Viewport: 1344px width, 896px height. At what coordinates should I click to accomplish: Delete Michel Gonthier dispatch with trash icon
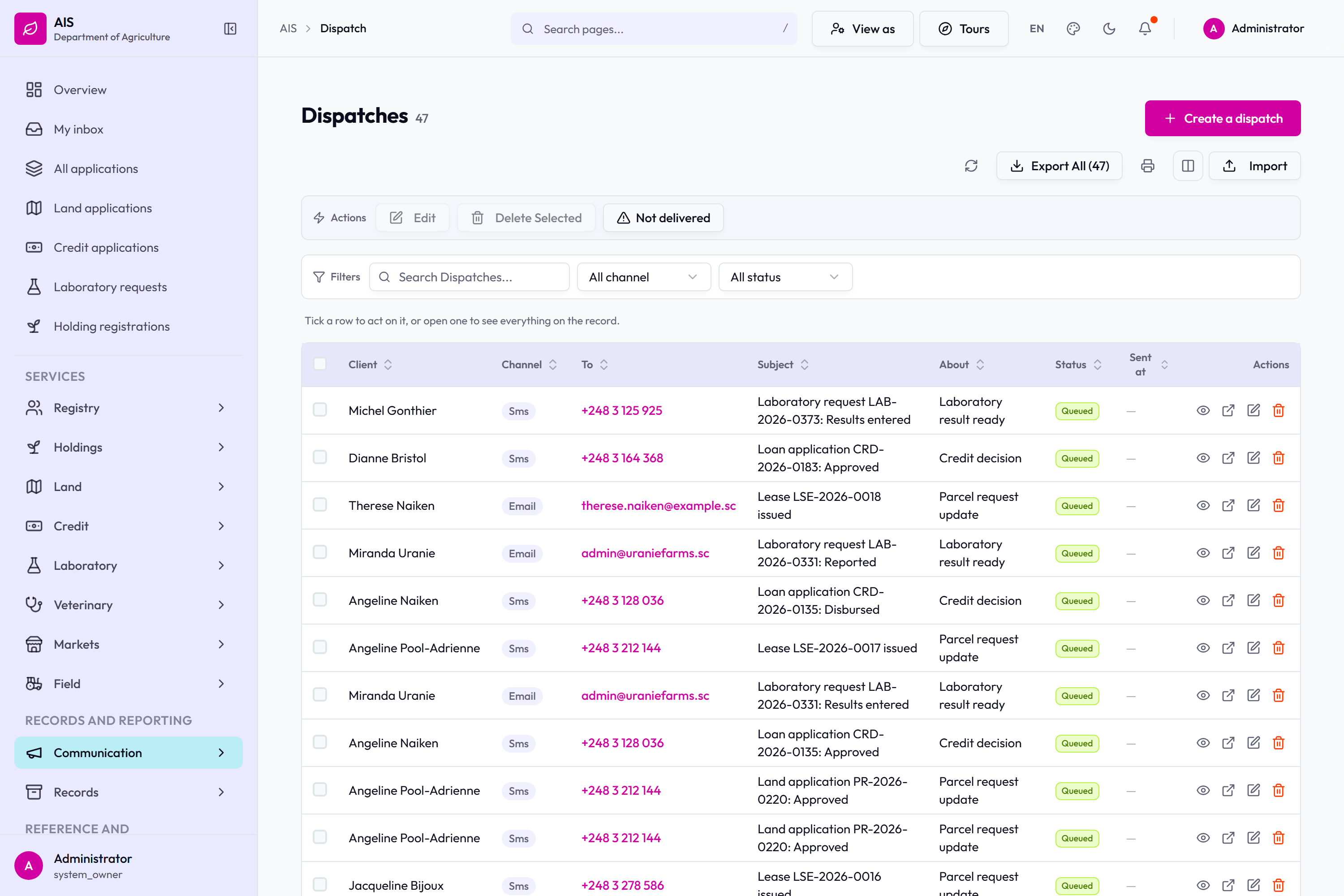pos(1279,410)
